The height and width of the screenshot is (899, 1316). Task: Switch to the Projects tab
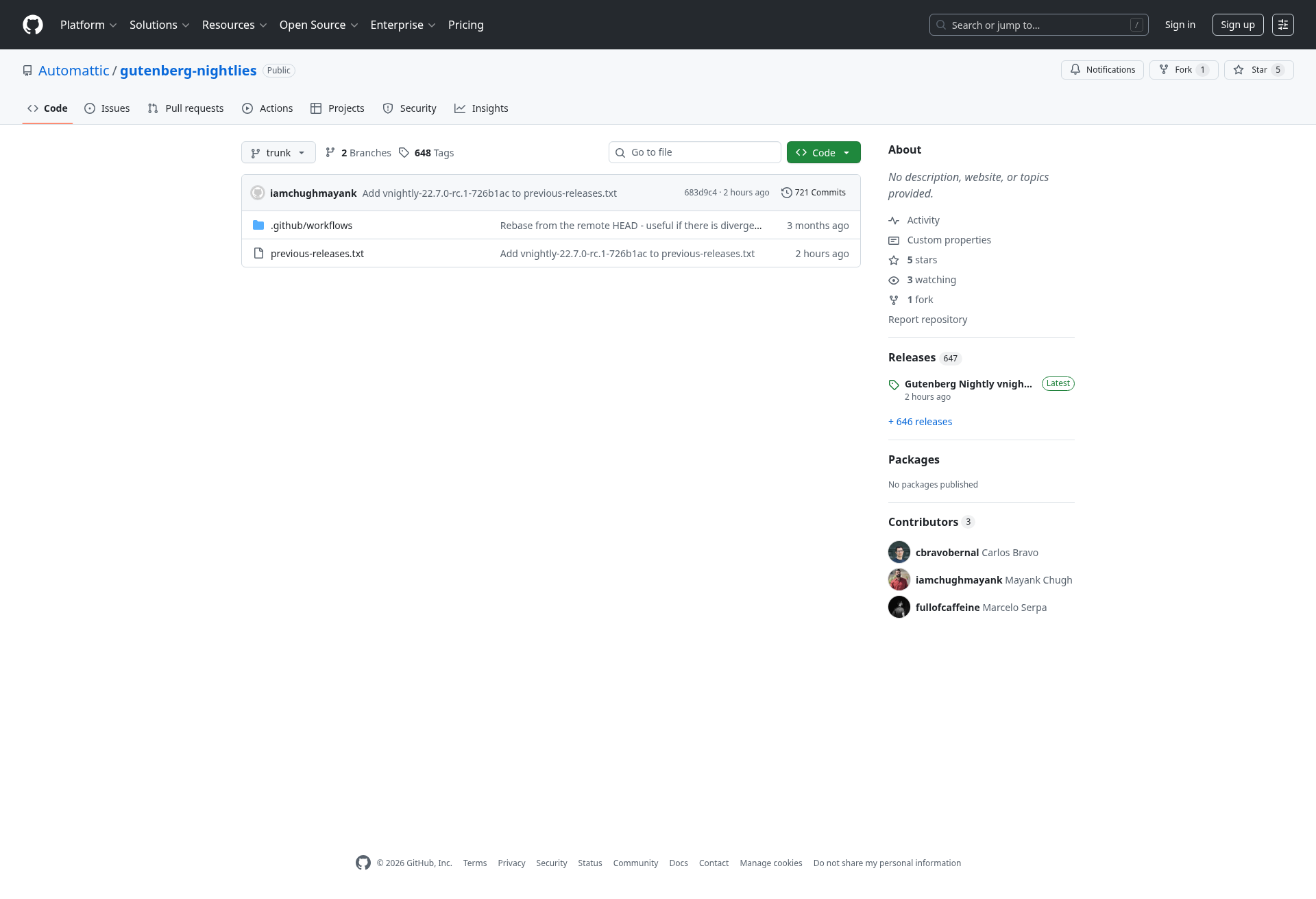pos(337,108)
